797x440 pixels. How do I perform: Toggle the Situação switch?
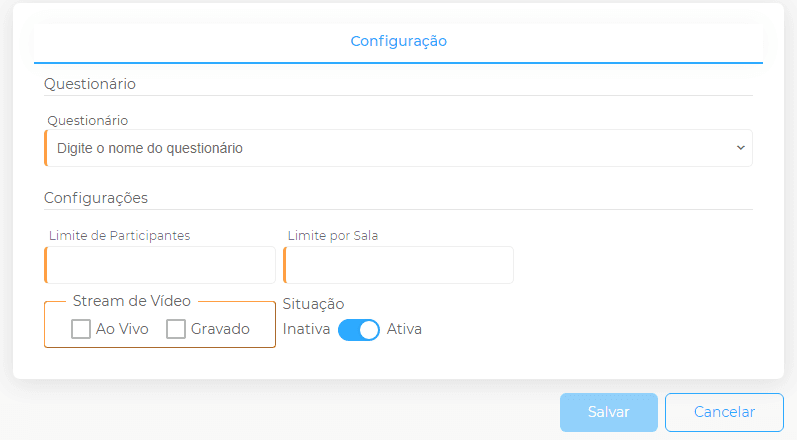pyautogui.click(x=359, y=330)
